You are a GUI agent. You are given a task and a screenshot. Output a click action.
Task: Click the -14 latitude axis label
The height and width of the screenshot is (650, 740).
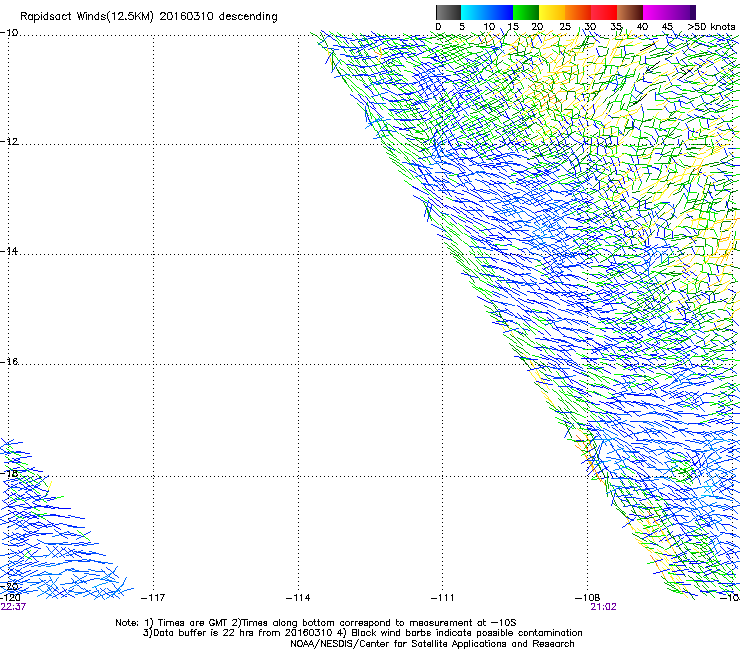[x=9, y=251]
